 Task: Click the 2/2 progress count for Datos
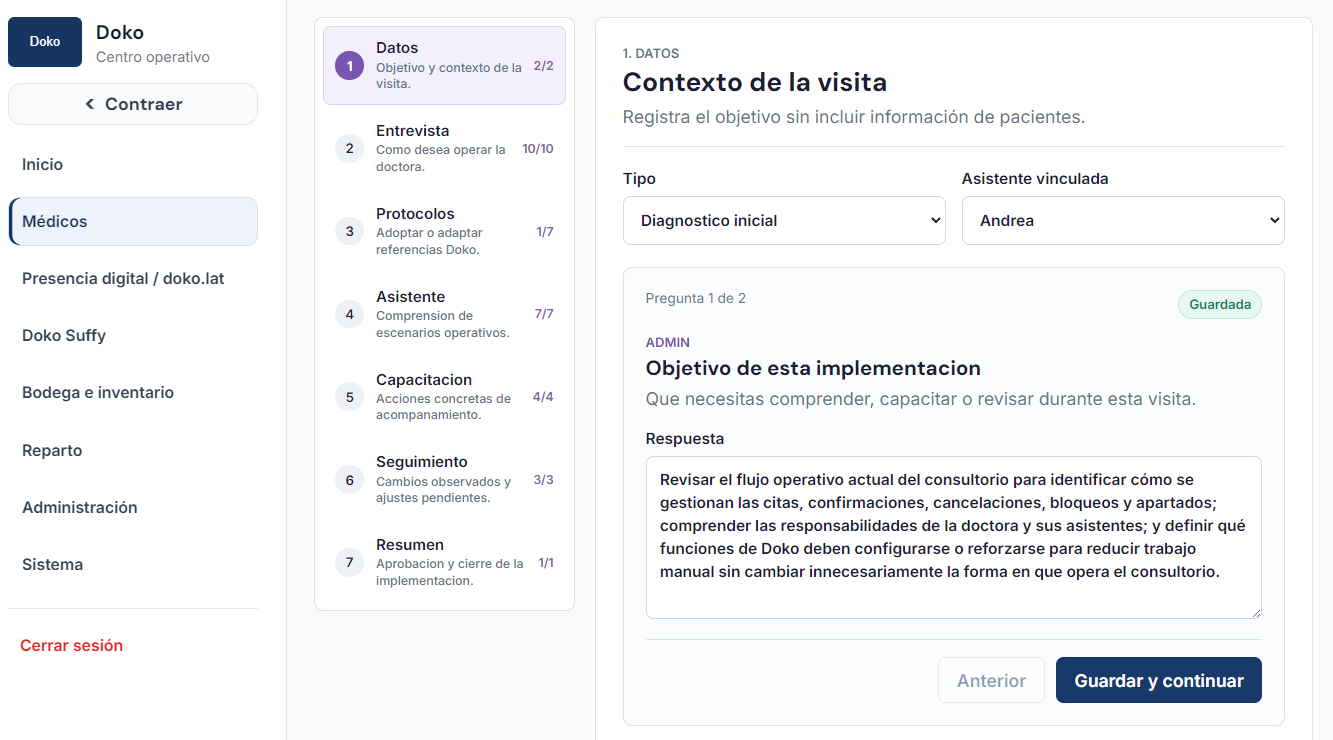(x=543, y=66)
